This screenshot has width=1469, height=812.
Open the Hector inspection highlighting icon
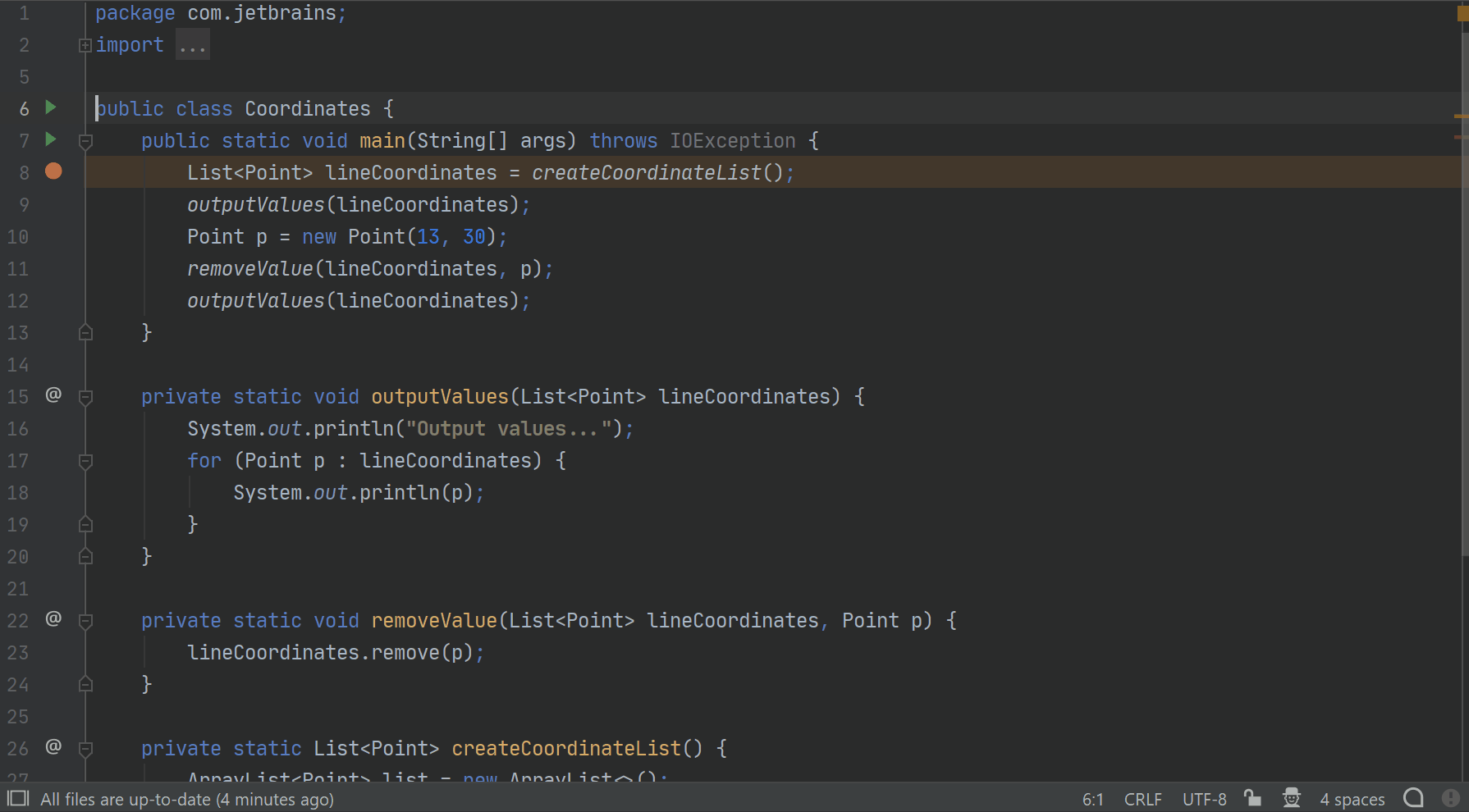point(1292,797)
